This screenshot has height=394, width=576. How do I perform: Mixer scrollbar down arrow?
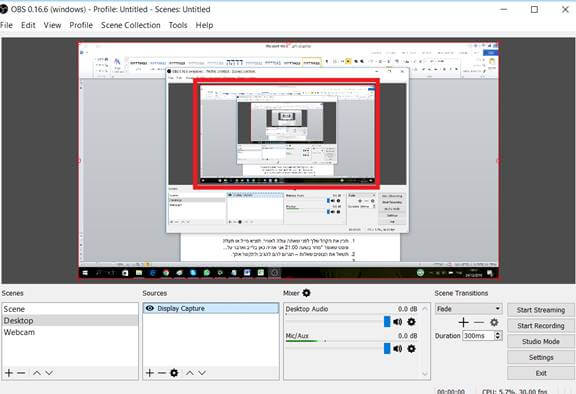[425, 374]
